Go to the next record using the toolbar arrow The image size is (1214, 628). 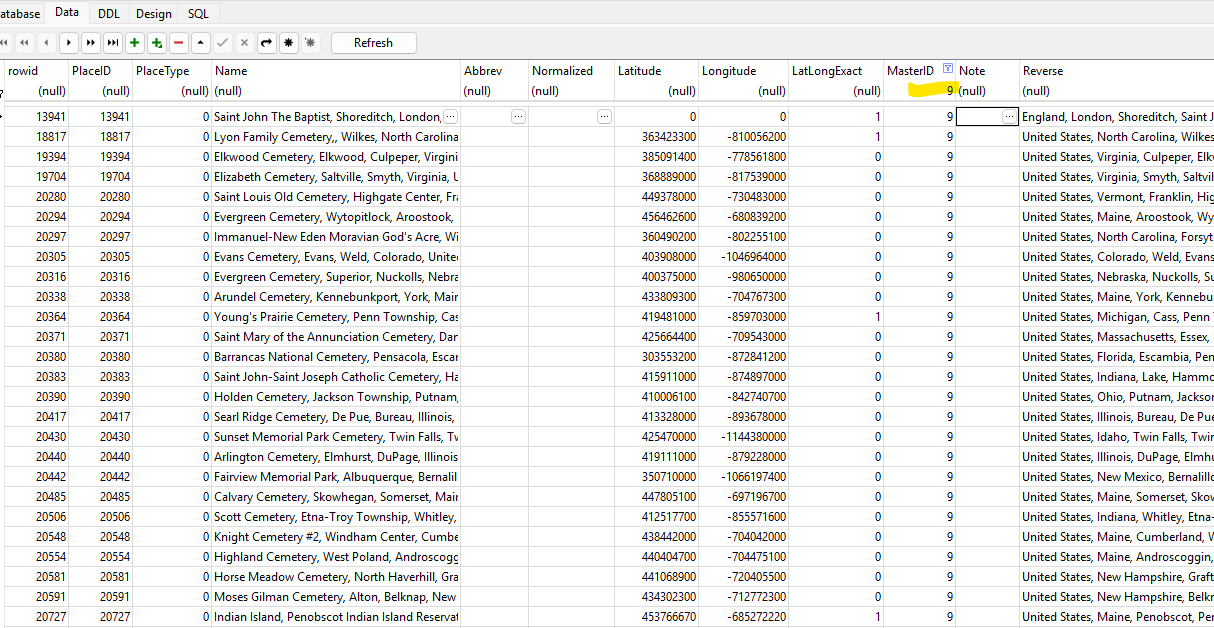coord(68,43)
